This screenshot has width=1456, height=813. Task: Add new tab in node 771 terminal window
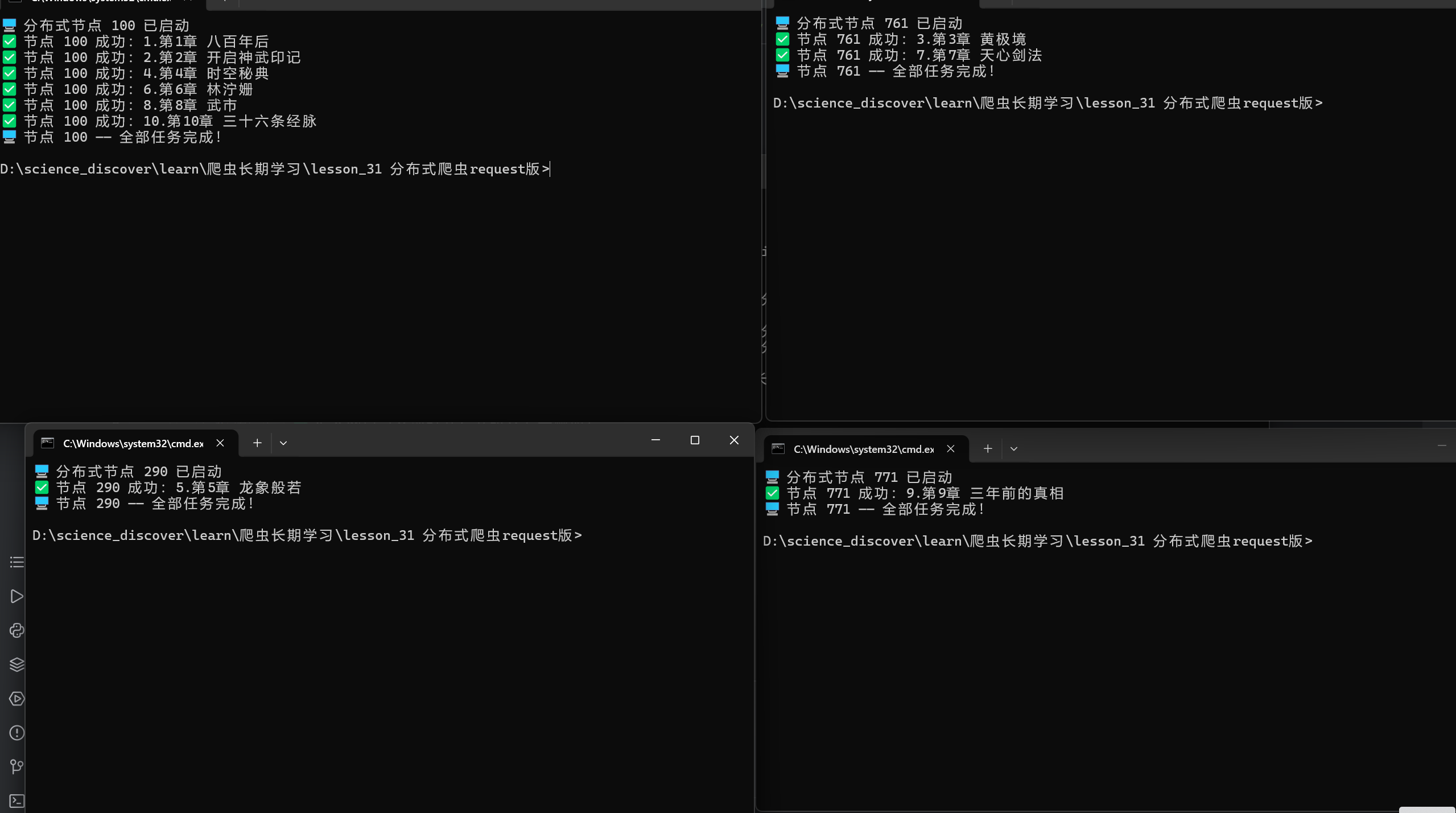(988, 449)
